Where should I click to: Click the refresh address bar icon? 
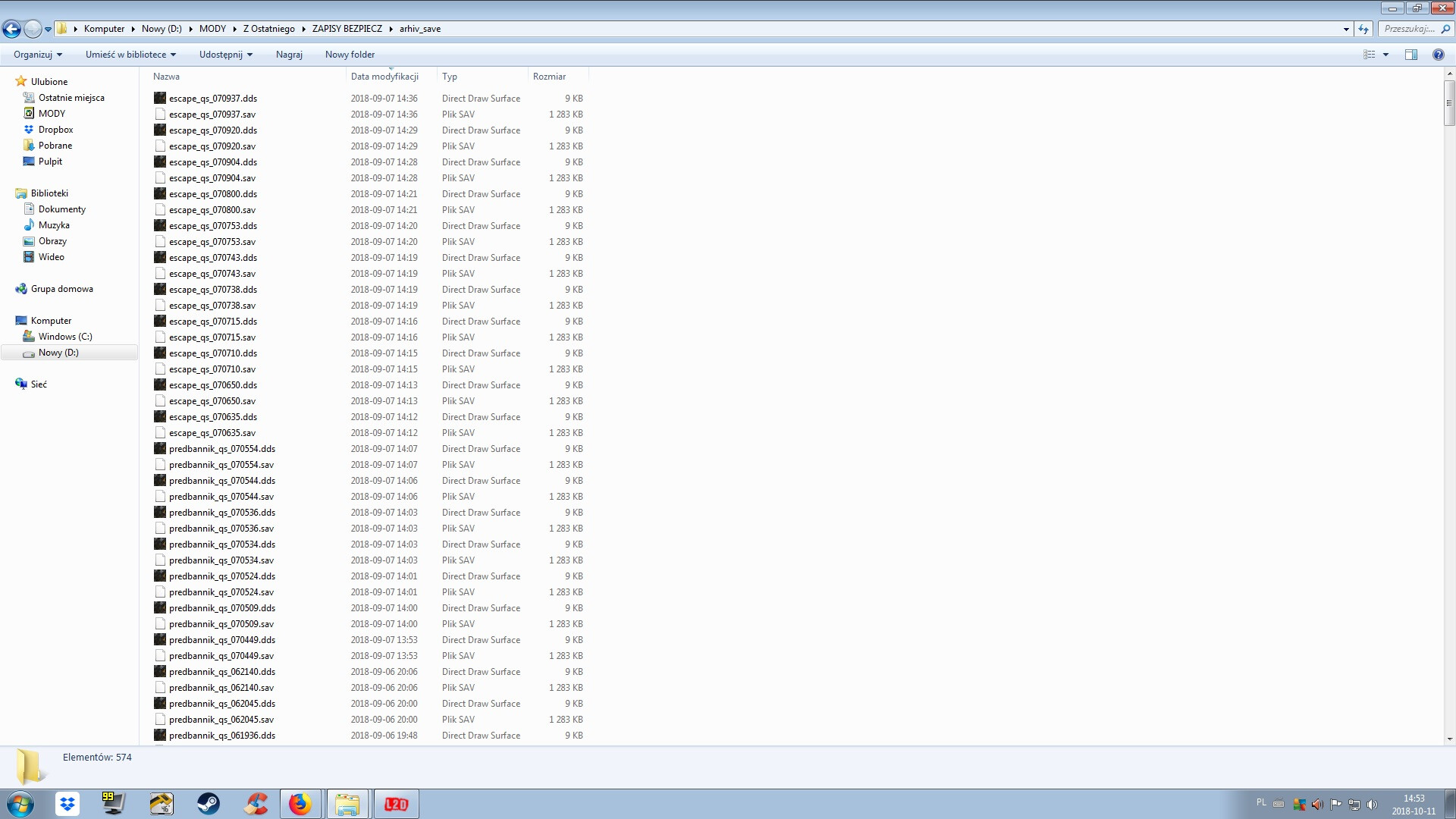[x=1363, y=30]
